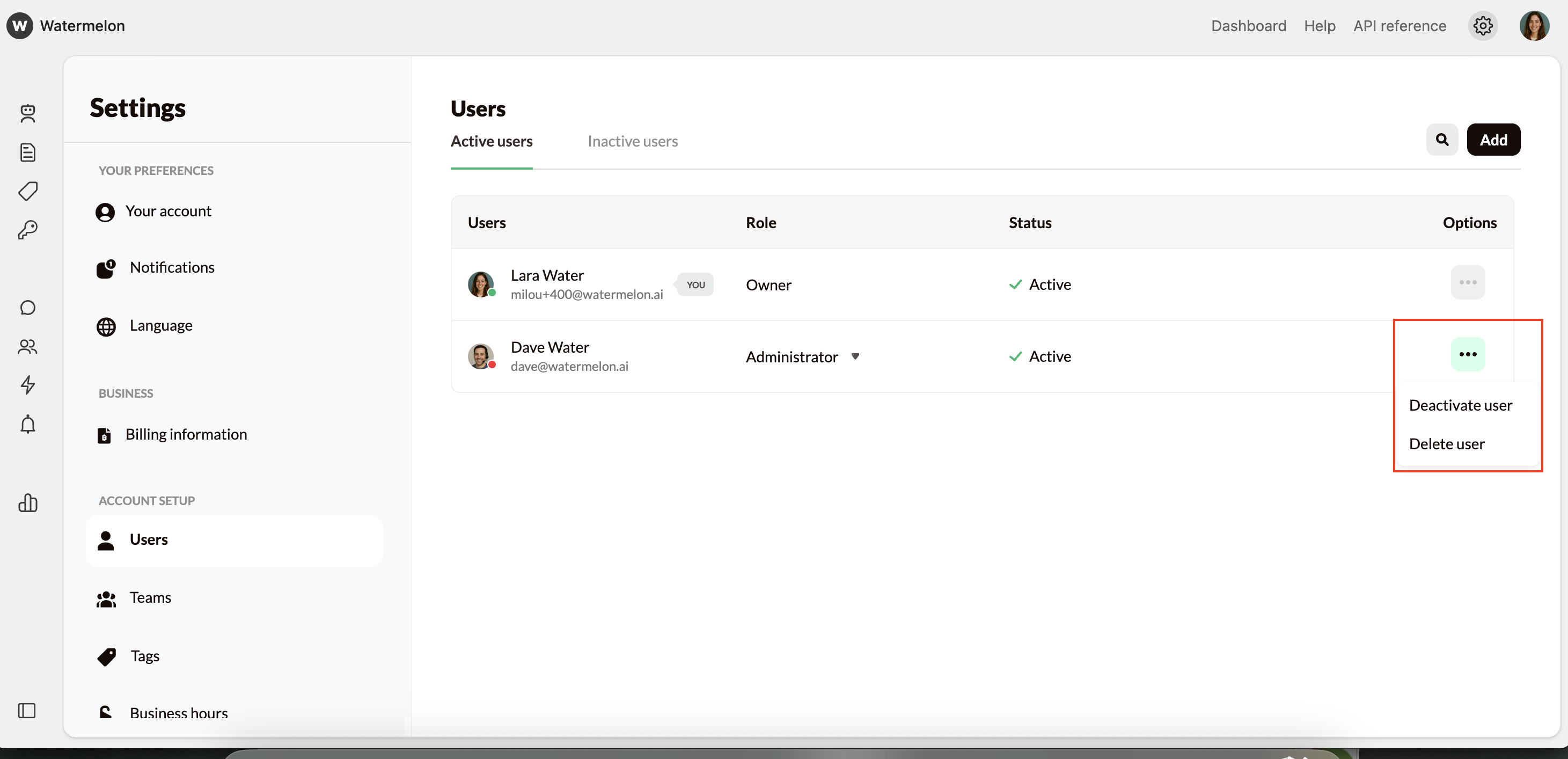View the statistics bar chart icon

(28, 503)
